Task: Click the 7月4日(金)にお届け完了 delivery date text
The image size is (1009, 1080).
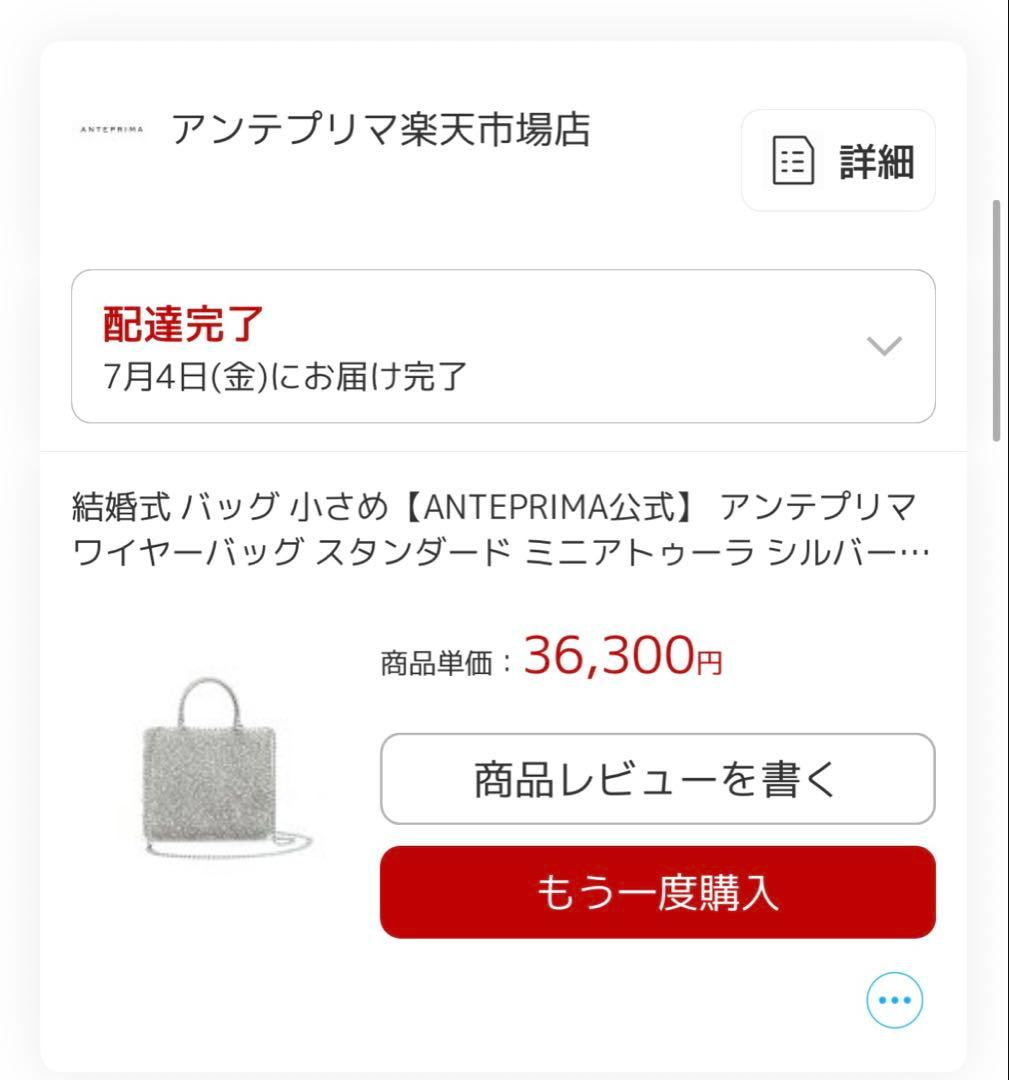Action: pyautogui.click(x=286, y=375)
